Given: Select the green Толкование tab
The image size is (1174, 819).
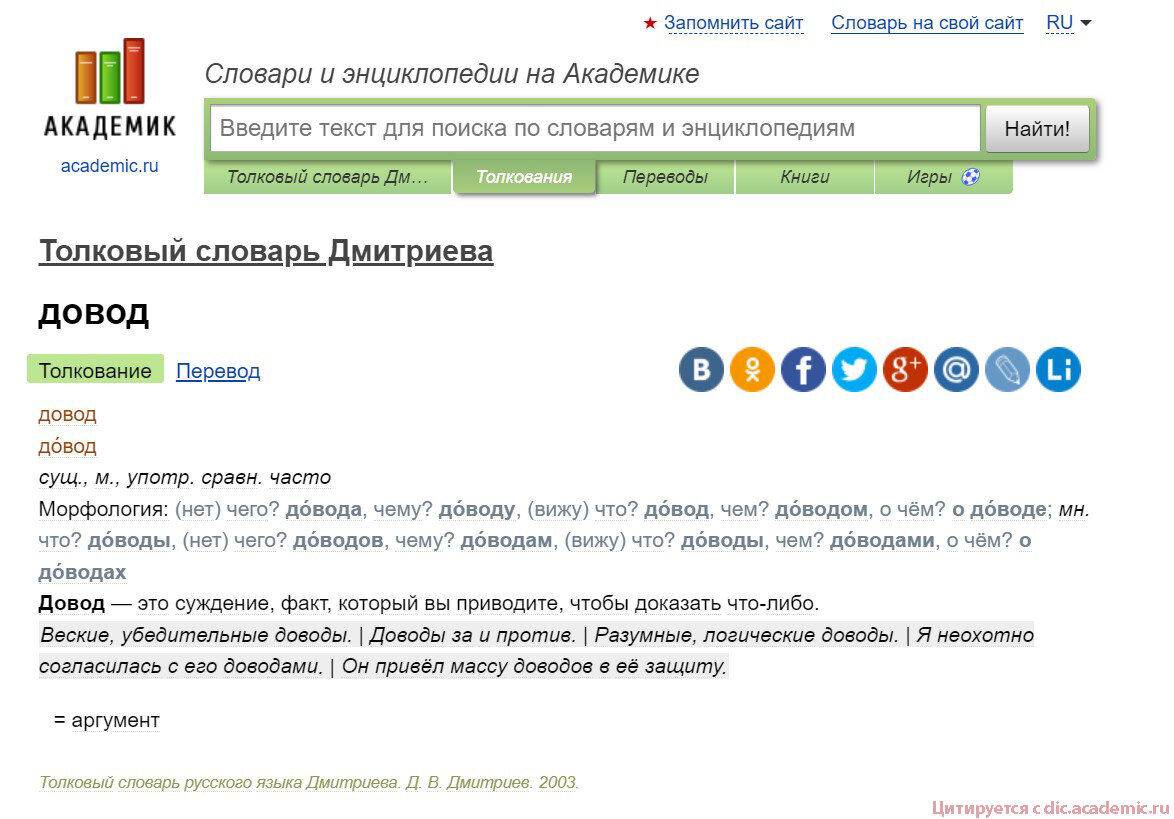Looking at the screenshot, I should (95, 370).
